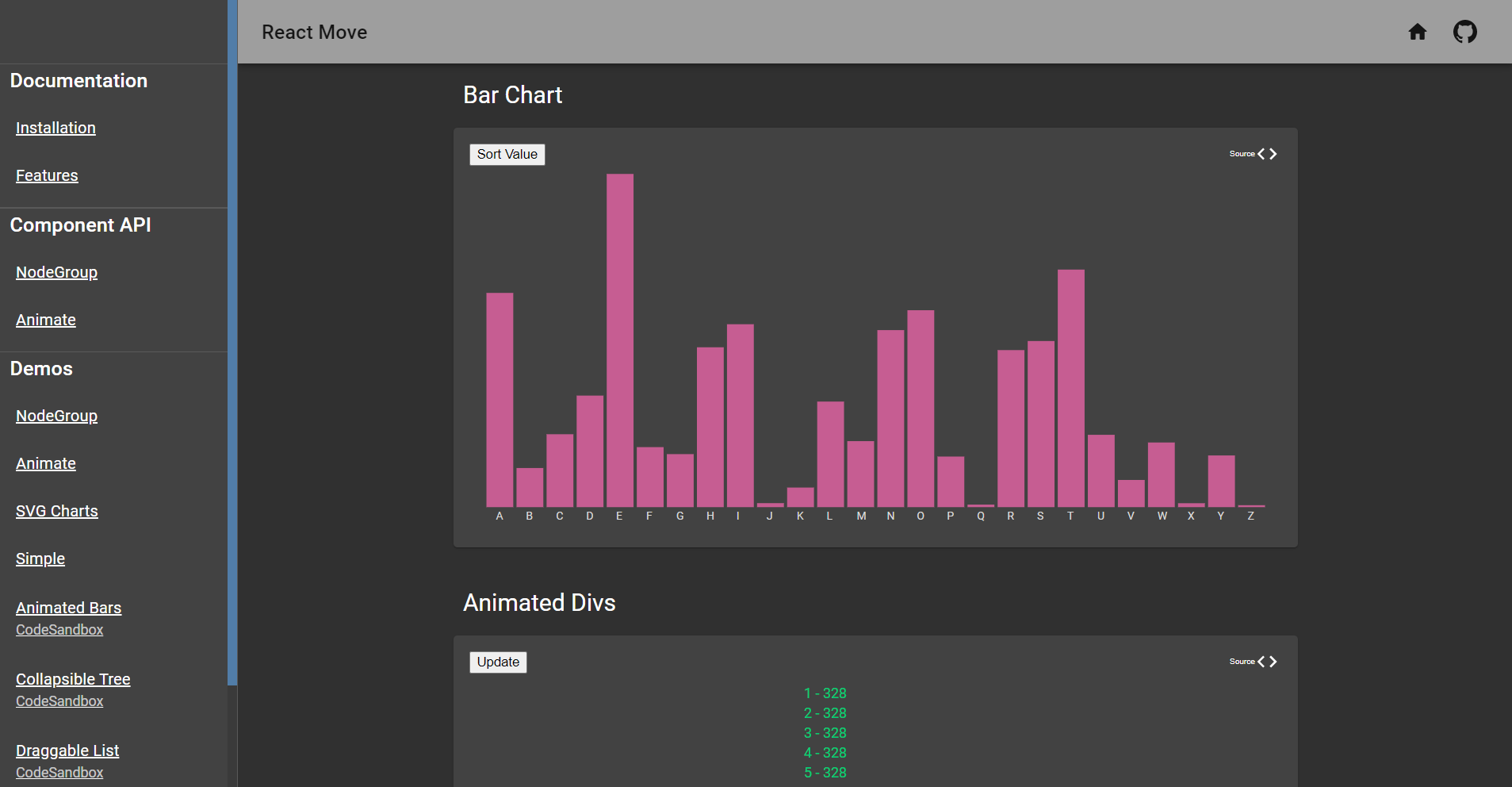View source code of Animated Divs
The image size is (1512, 787).
click(1253, 662)
